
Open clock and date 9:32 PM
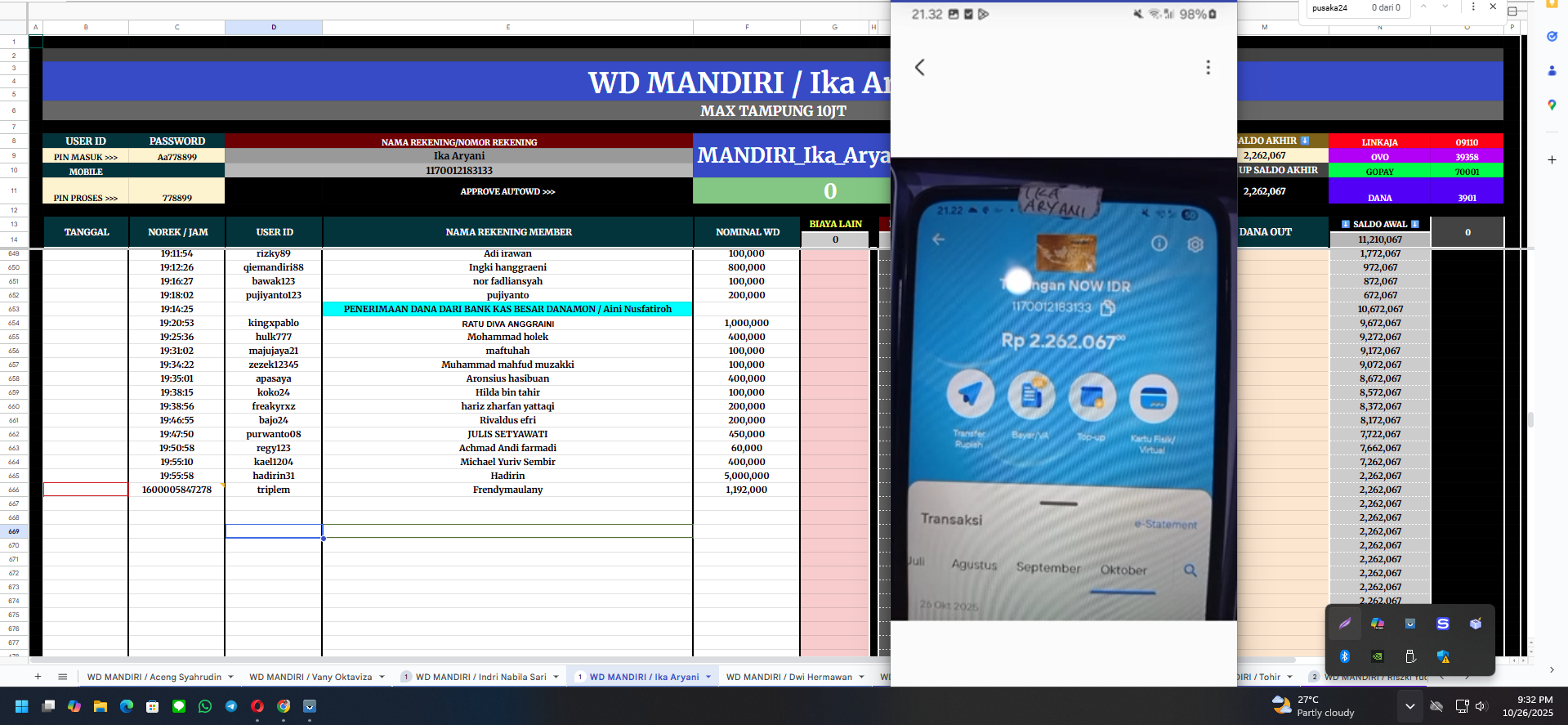pos(1527,706)
